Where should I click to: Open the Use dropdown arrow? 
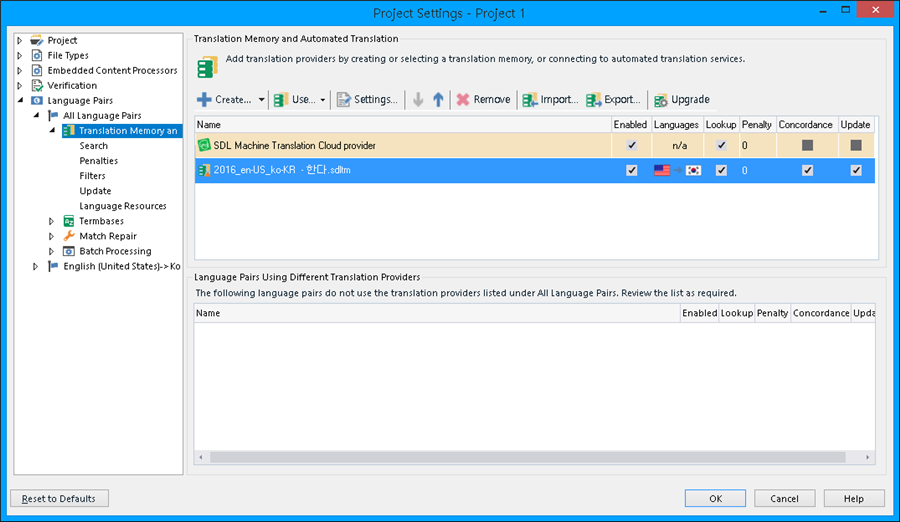tap(323, 99)
